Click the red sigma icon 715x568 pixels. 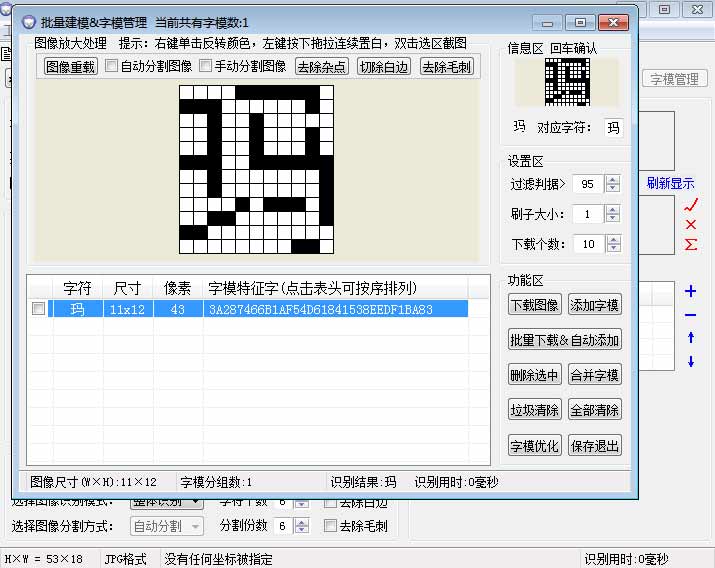(690, 245)
